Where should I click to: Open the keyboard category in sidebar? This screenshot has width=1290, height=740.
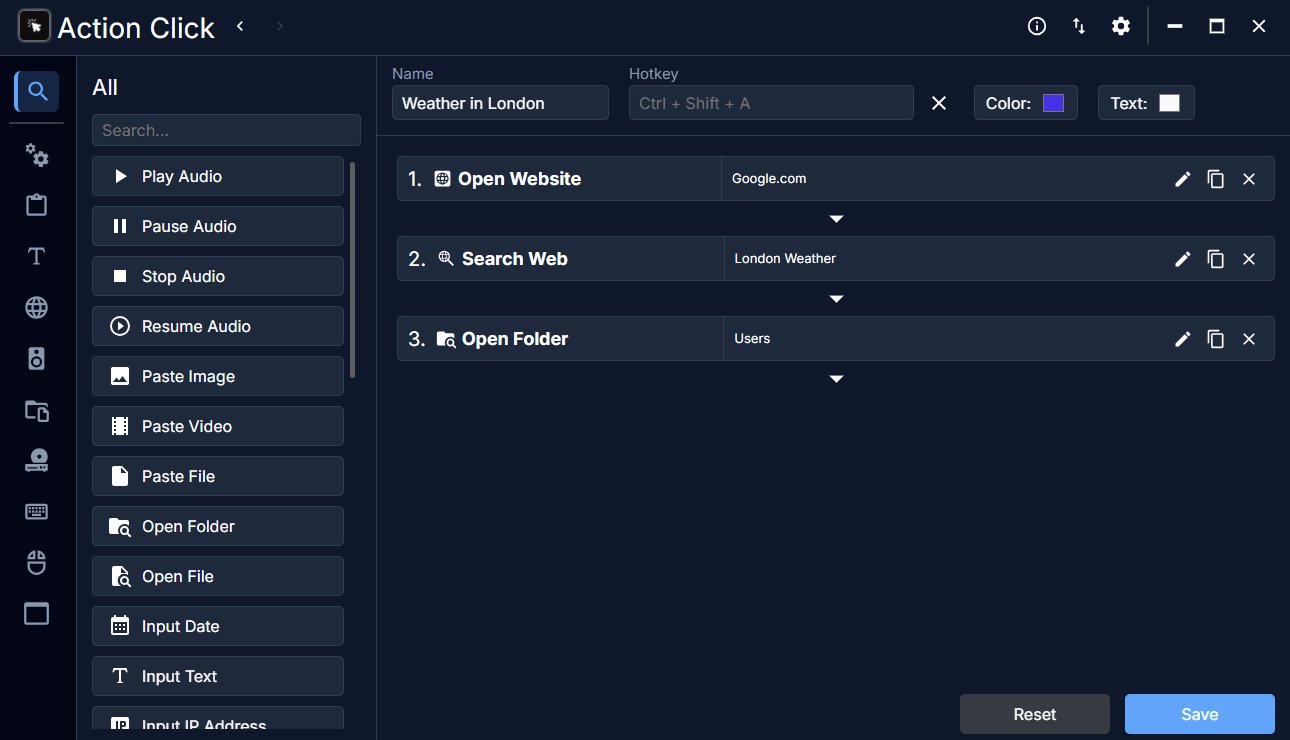tap(37, 512)
